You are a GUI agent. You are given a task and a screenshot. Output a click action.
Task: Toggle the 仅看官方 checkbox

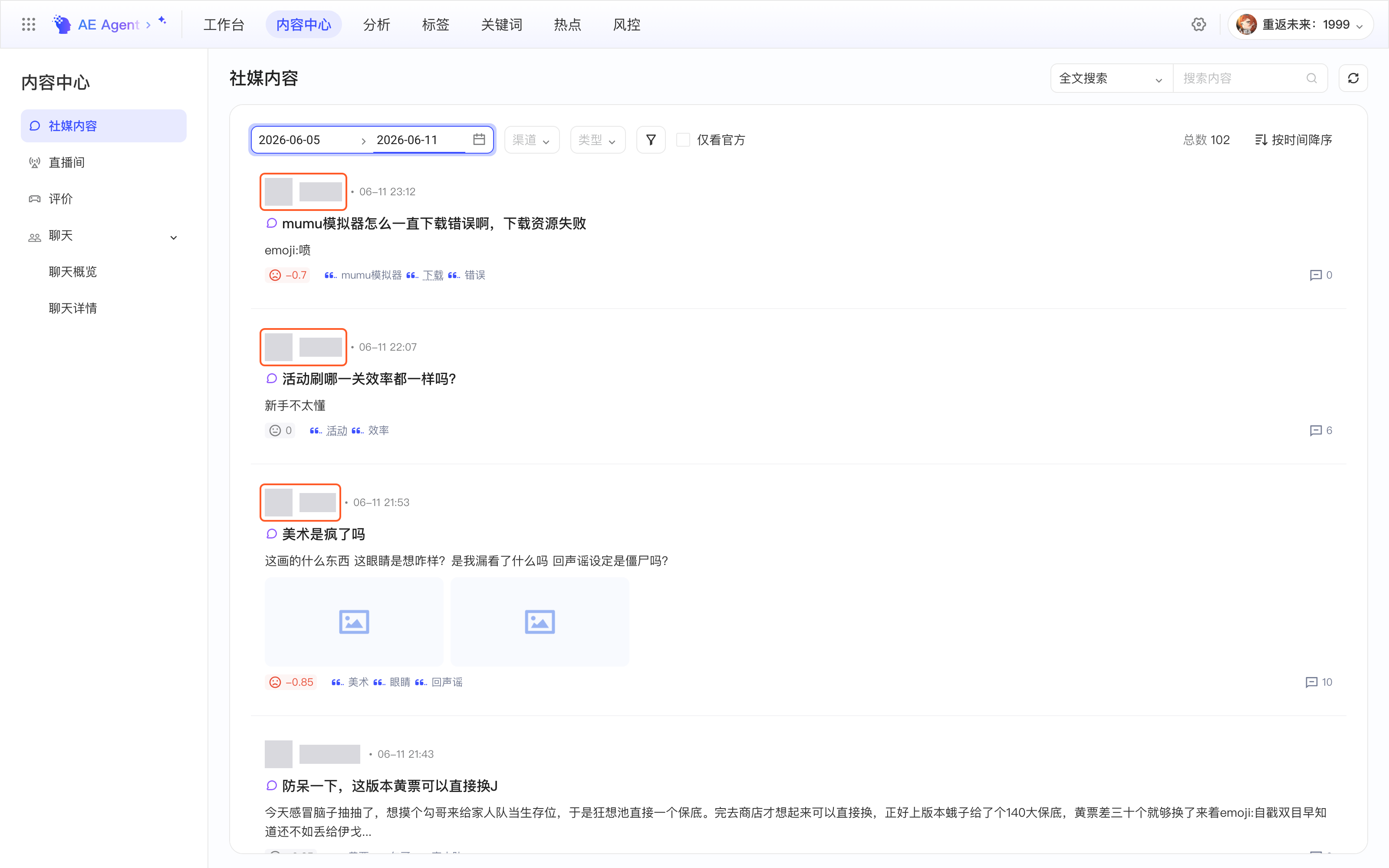(682, 139)
